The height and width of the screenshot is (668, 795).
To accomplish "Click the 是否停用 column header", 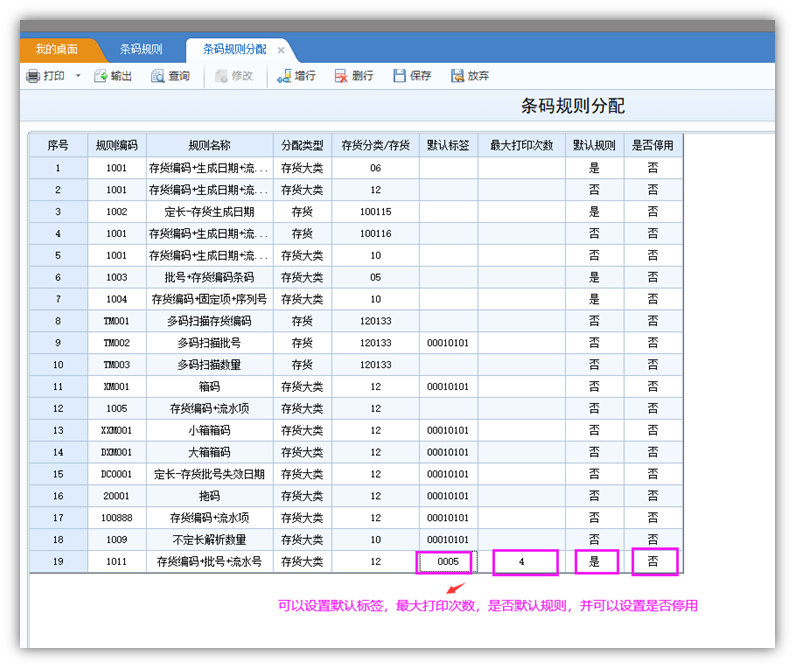I will [653, 145].
